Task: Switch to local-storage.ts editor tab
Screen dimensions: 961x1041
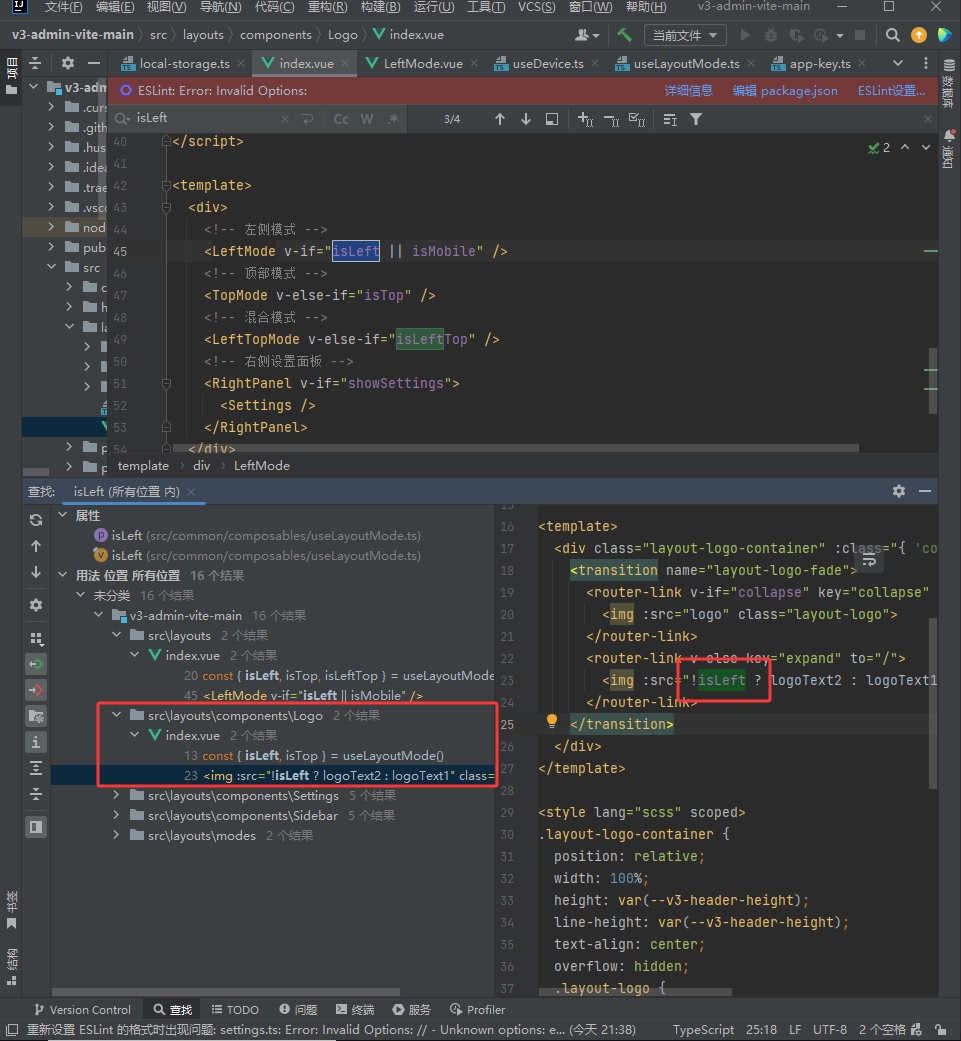Action: 184,63
